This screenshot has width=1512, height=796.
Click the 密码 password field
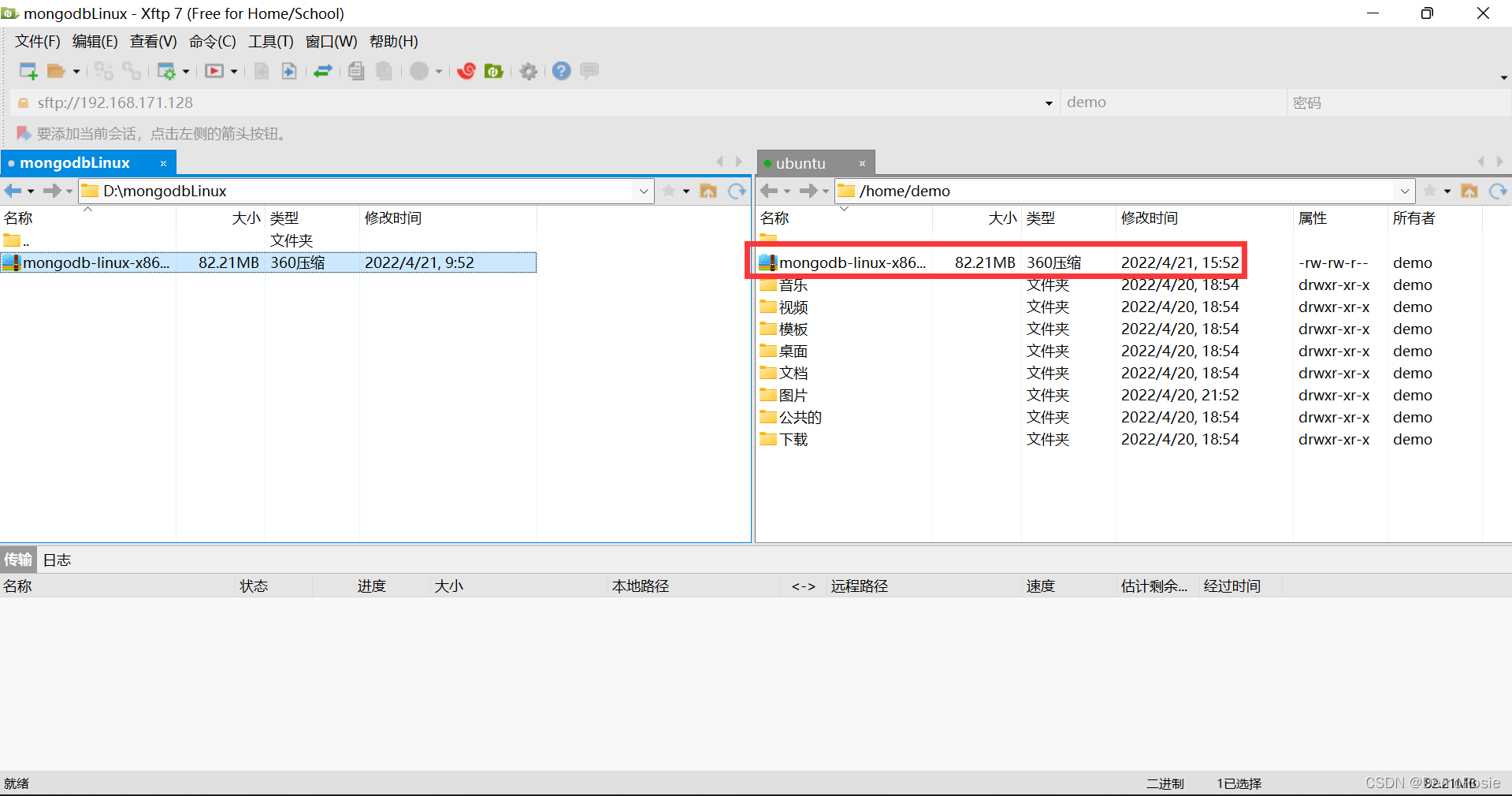pyautogui.click(x=1398, y=102)
